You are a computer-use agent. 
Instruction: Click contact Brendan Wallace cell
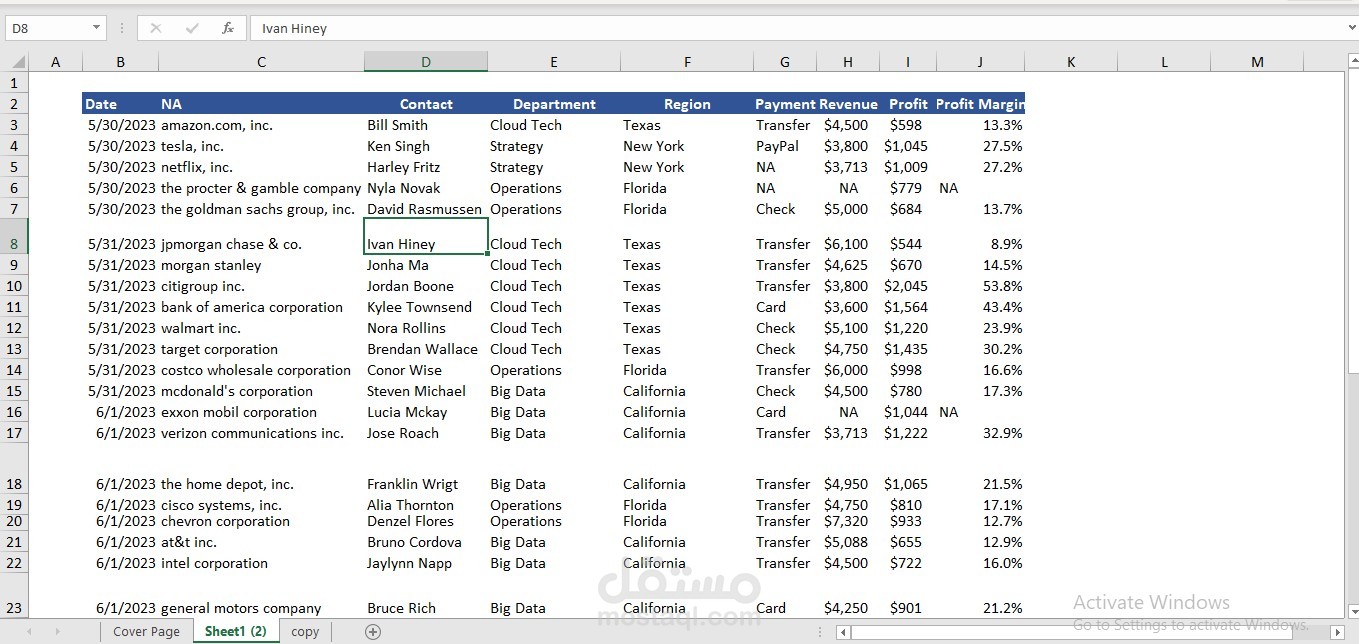[x=426, y=349]
